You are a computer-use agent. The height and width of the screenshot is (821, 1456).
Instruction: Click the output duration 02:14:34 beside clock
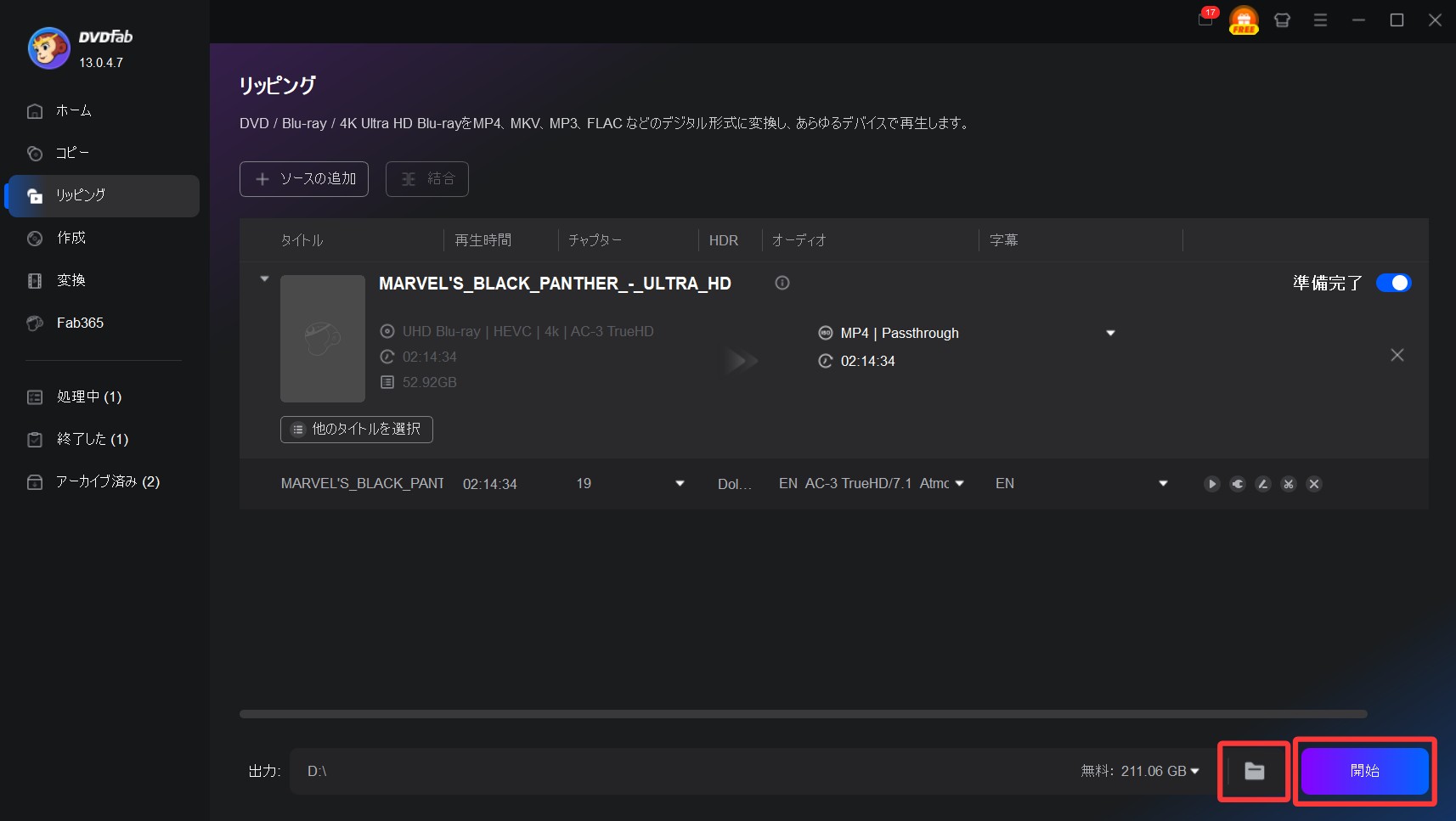(867, 361)
